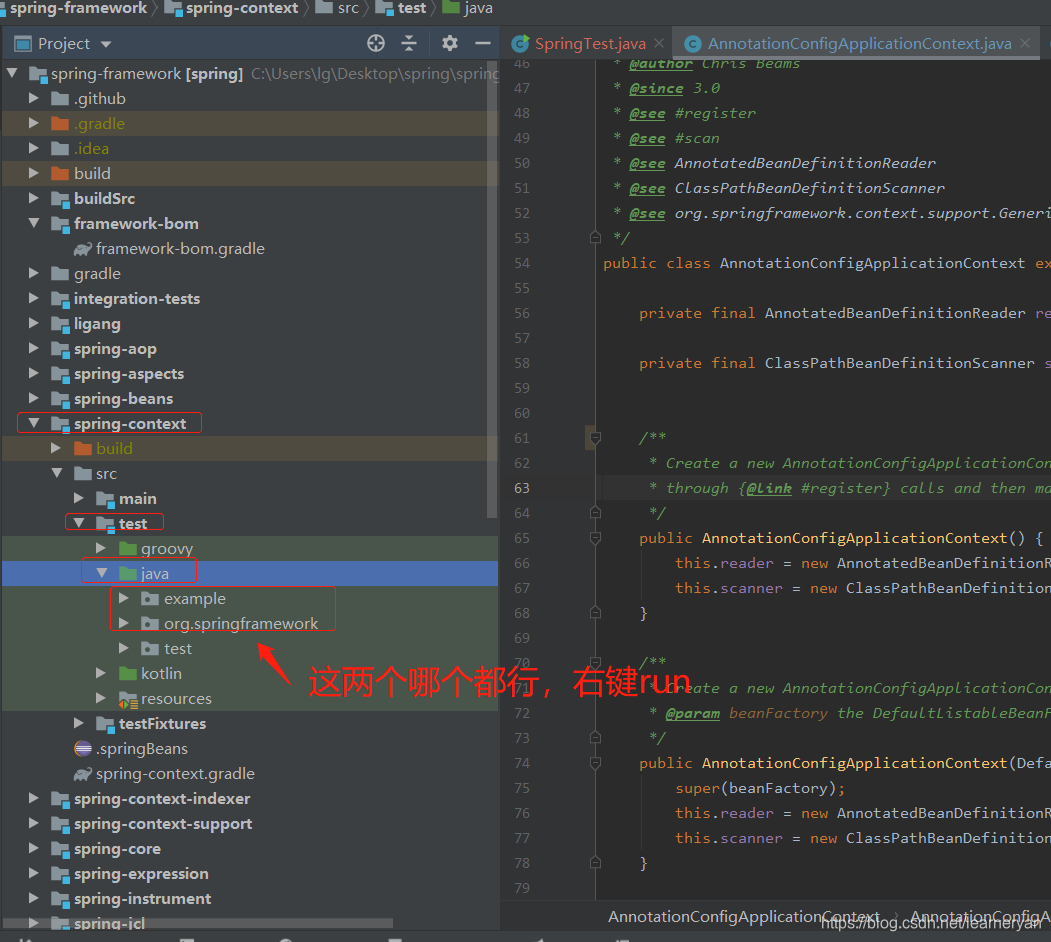This screenshot has width=1051, height=942.
Task: Close the SpringTest.java tab
Action: pos(659,44)
